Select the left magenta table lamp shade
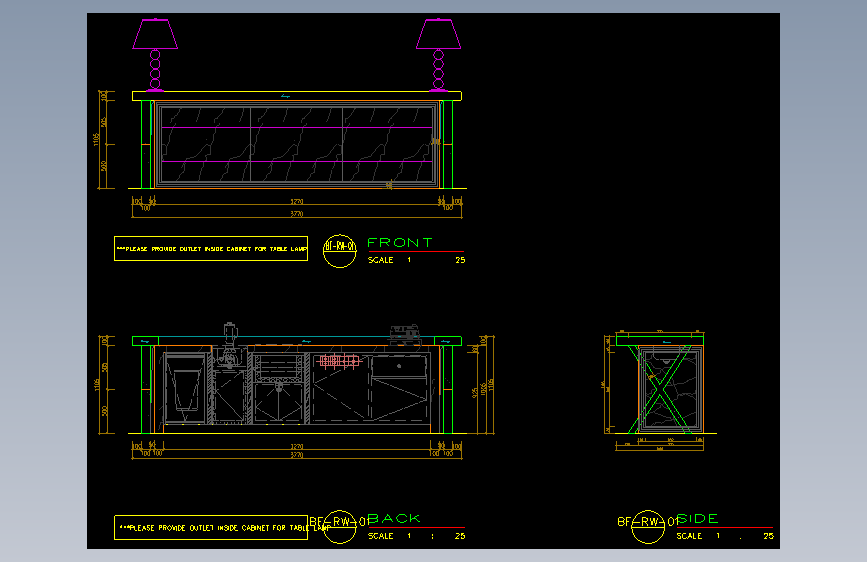This screenshot has height=562, width=867. click(x=155, y=34)
